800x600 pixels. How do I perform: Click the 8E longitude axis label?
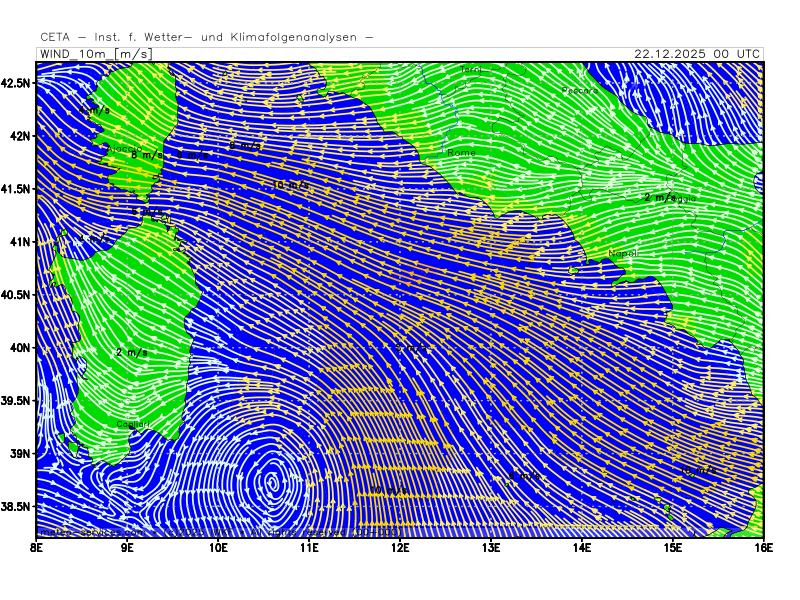37,547
